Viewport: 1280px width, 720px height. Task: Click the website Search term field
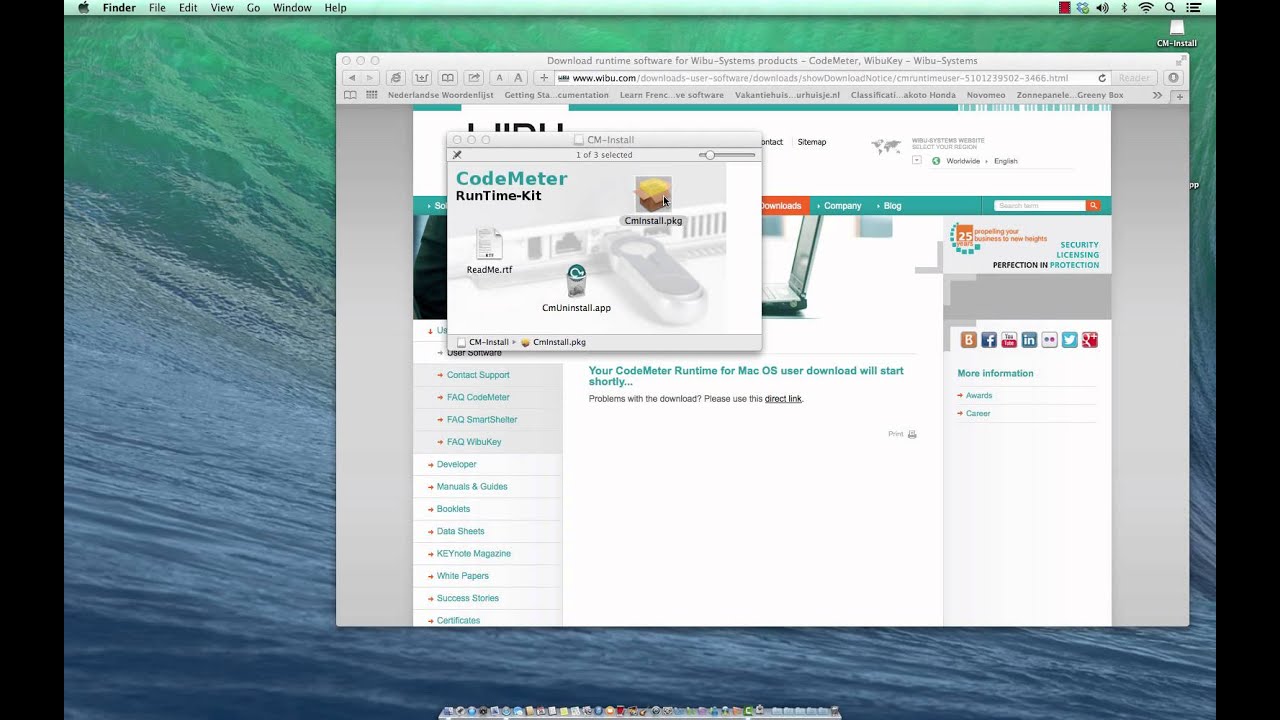(1040, 206)
